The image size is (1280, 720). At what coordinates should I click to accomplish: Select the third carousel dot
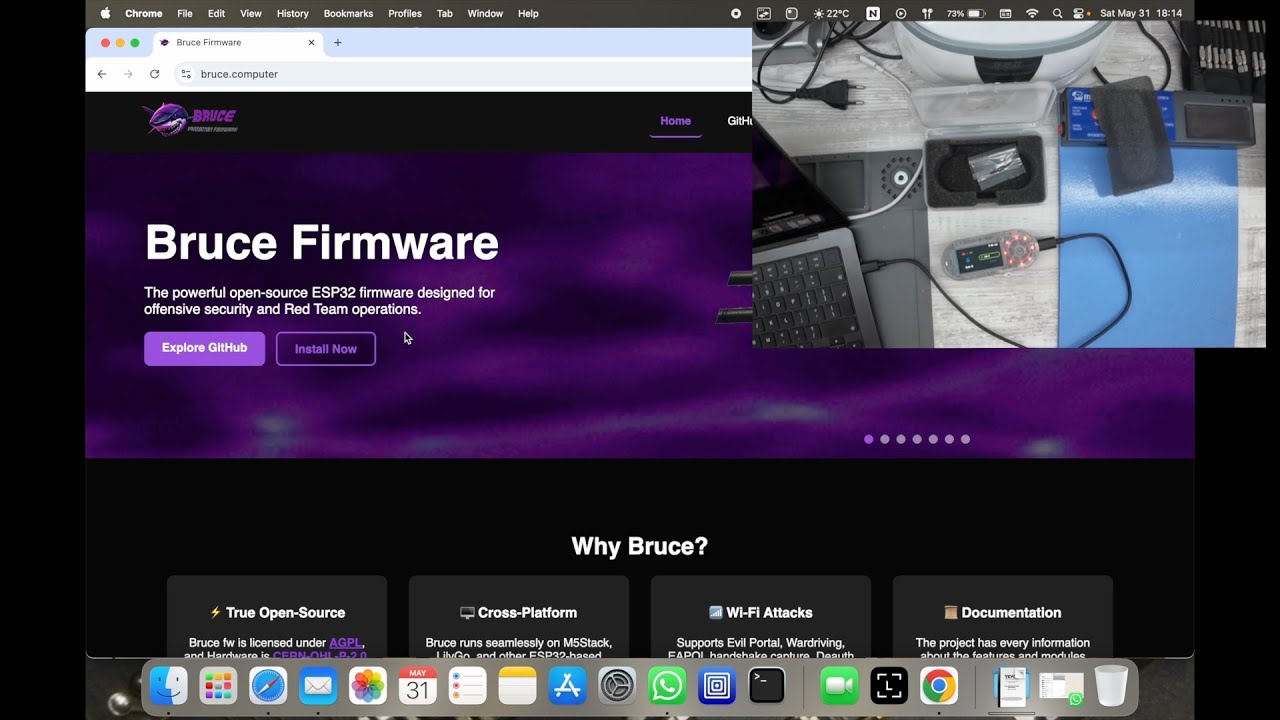(x=901, y=439)
